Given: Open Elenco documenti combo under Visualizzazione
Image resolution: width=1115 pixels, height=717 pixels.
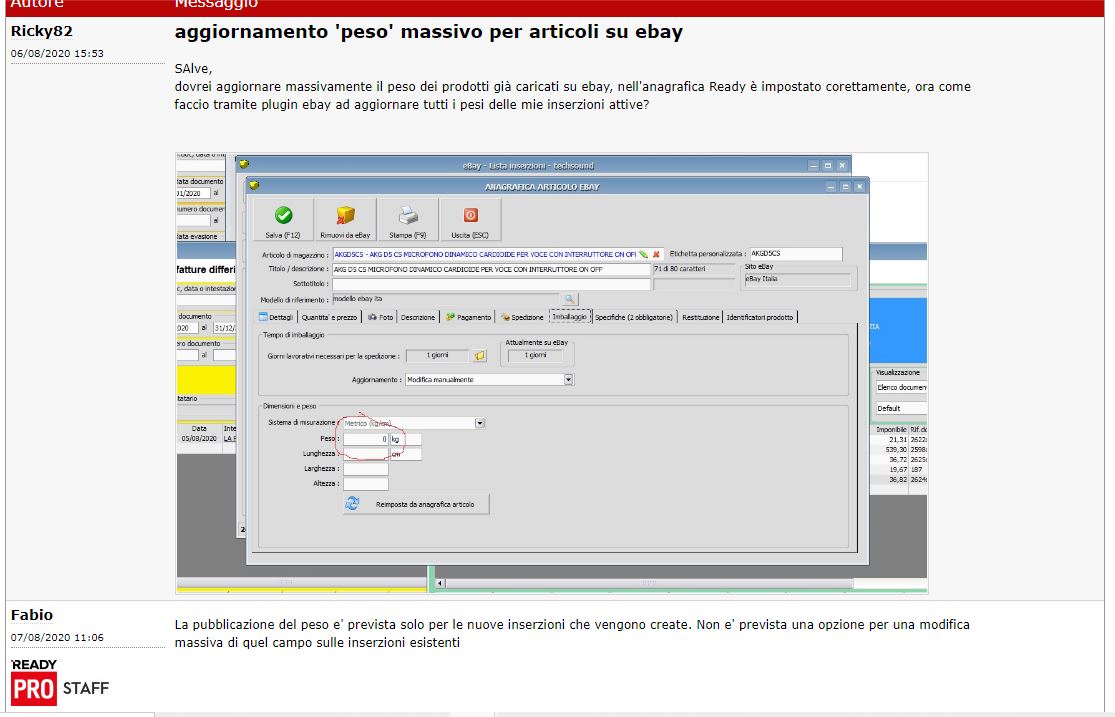Looking at the screenshot, I should point(901,388).
